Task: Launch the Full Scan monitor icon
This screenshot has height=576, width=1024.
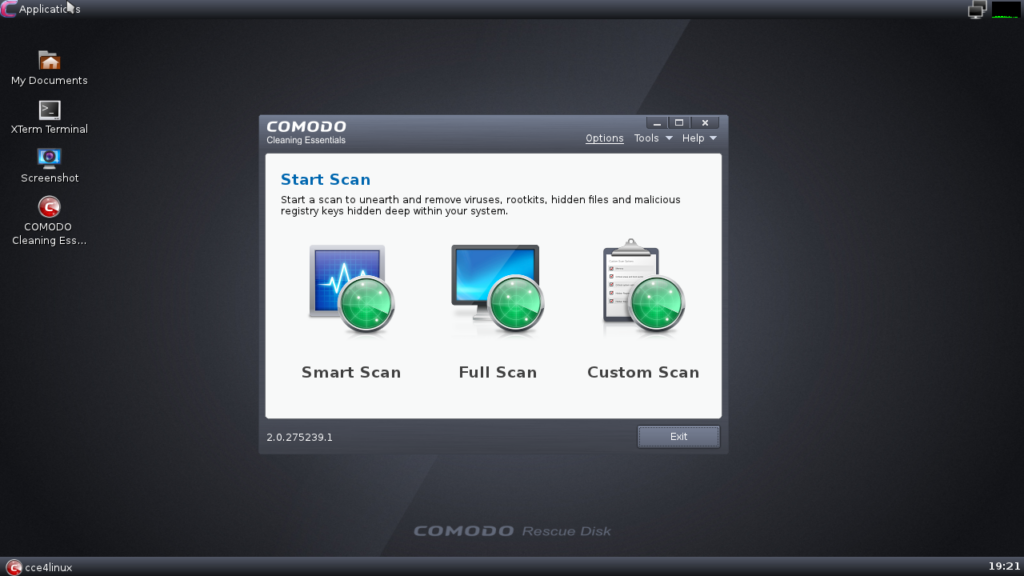Action: [498, 287]
